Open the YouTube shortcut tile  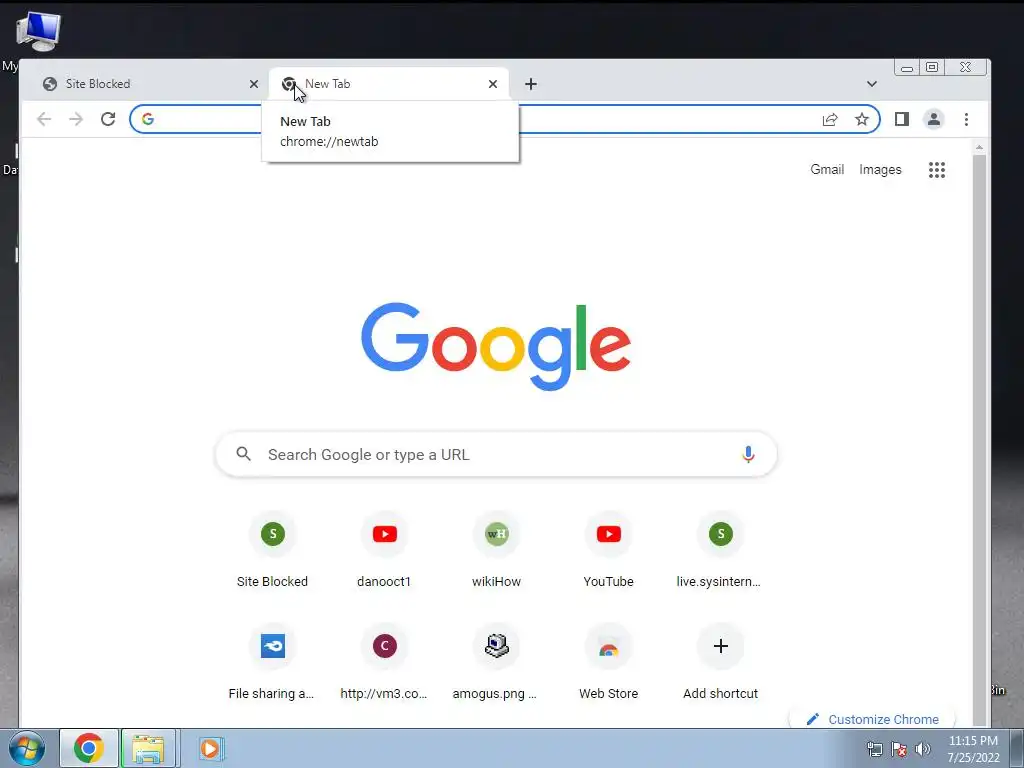click(609, 551)
